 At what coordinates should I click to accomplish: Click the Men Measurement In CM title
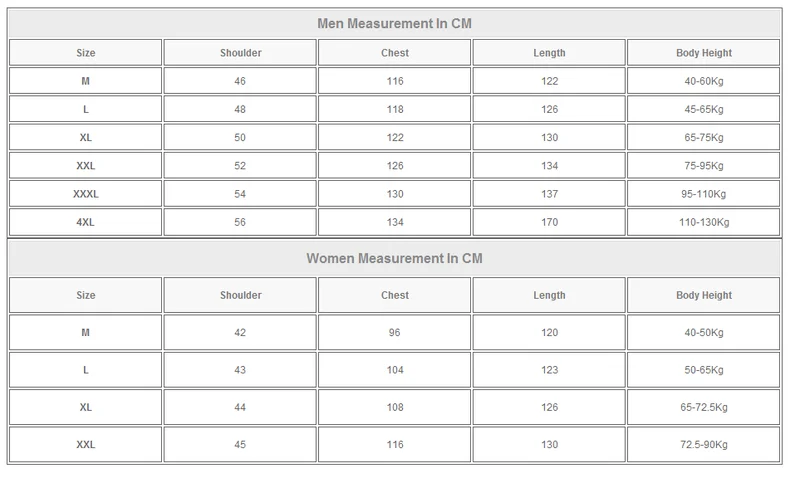pos(394,23)
